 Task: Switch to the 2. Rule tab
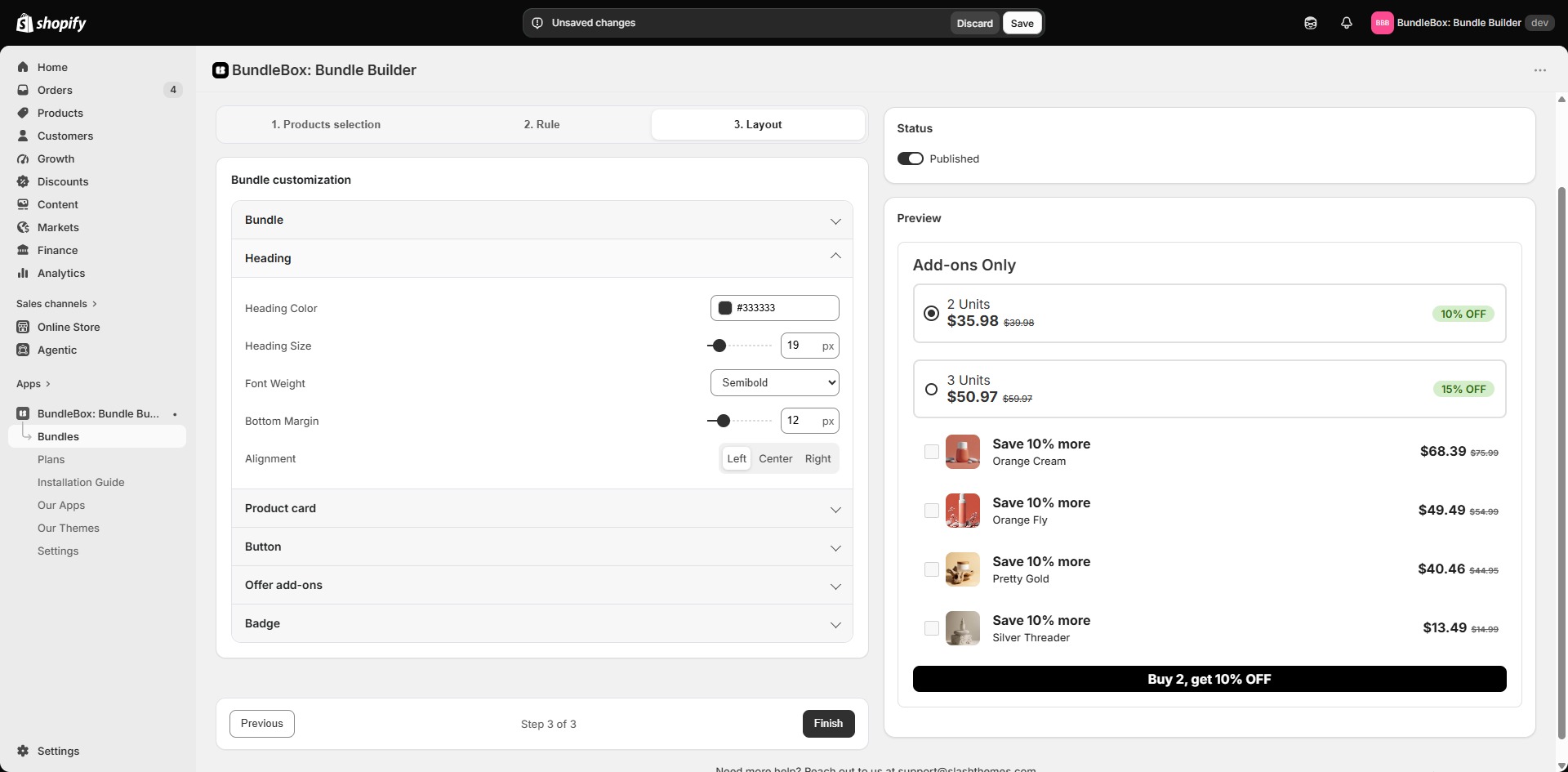click(x=541, y=124)
